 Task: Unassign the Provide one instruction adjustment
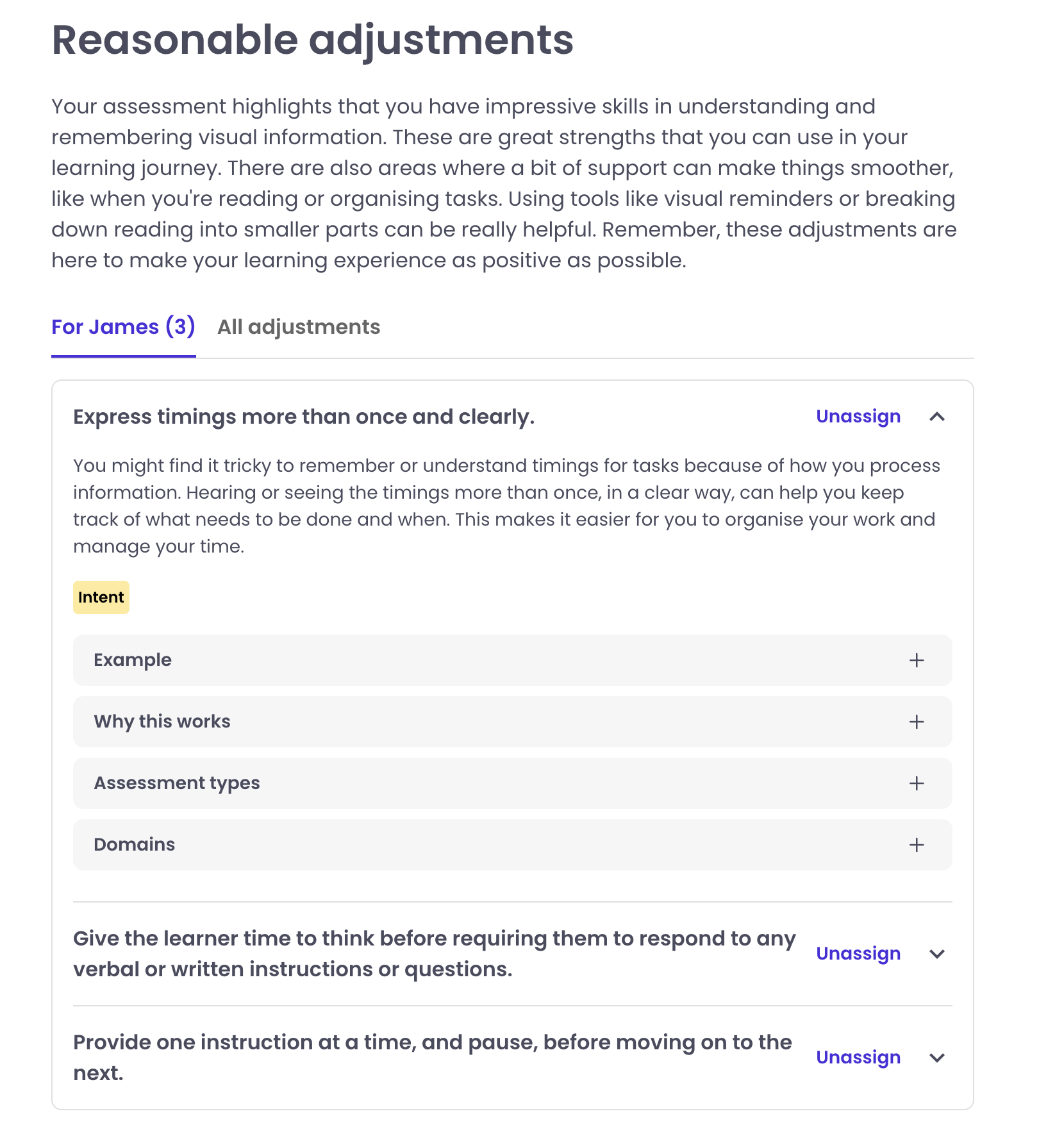click(x=858, y=1058)
